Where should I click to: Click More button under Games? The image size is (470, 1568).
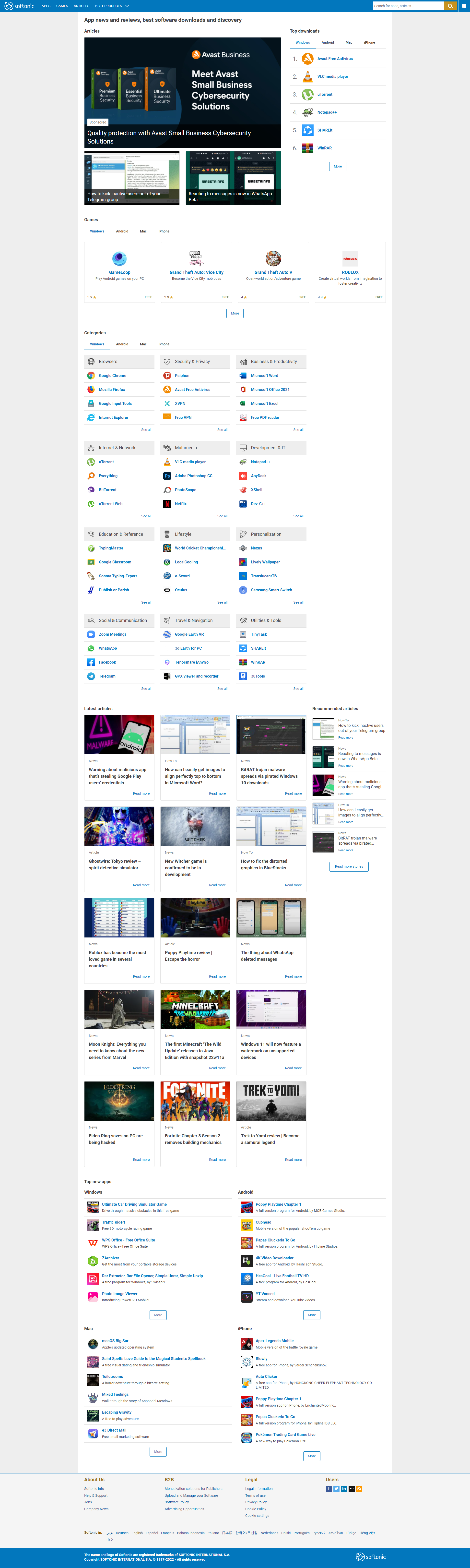235,314
